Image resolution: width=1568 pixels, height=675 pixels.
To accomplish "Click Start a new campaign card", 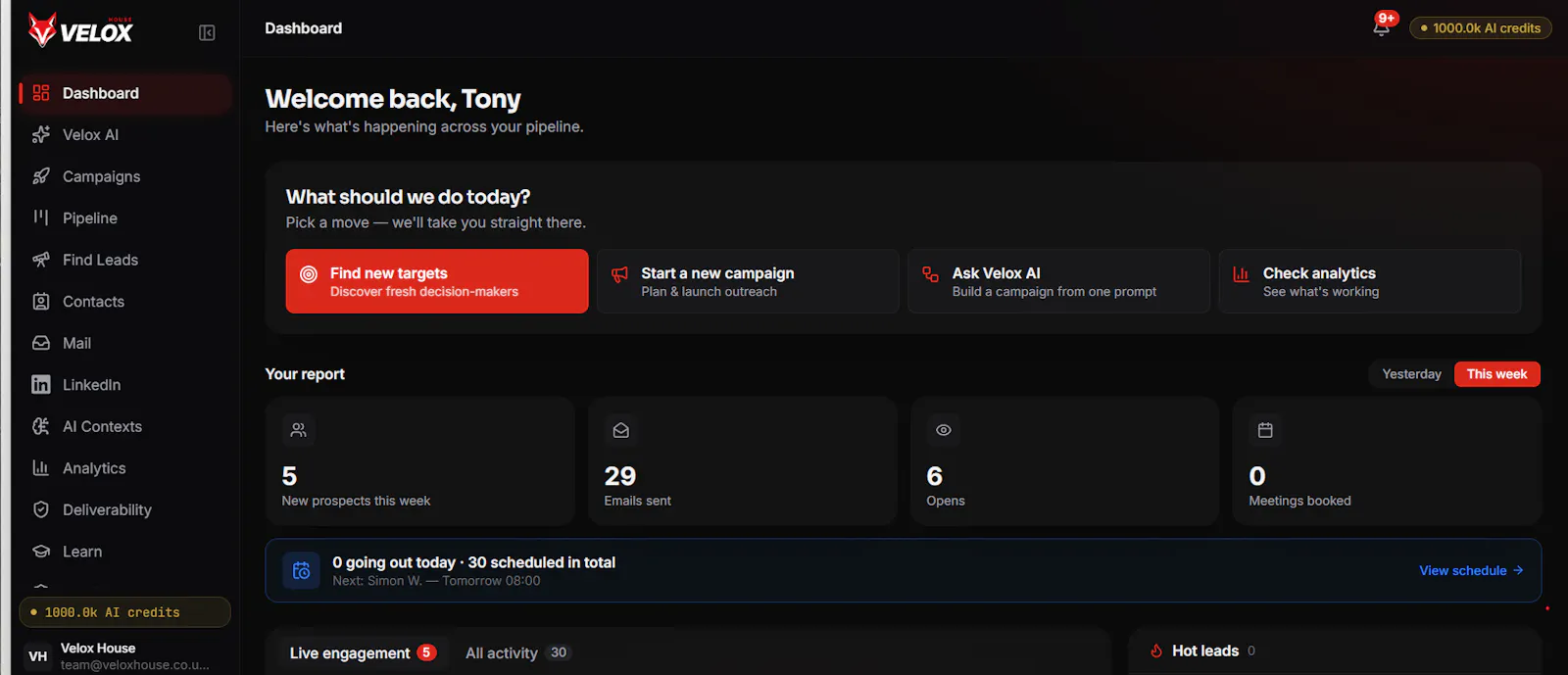I will click(748, 281).
